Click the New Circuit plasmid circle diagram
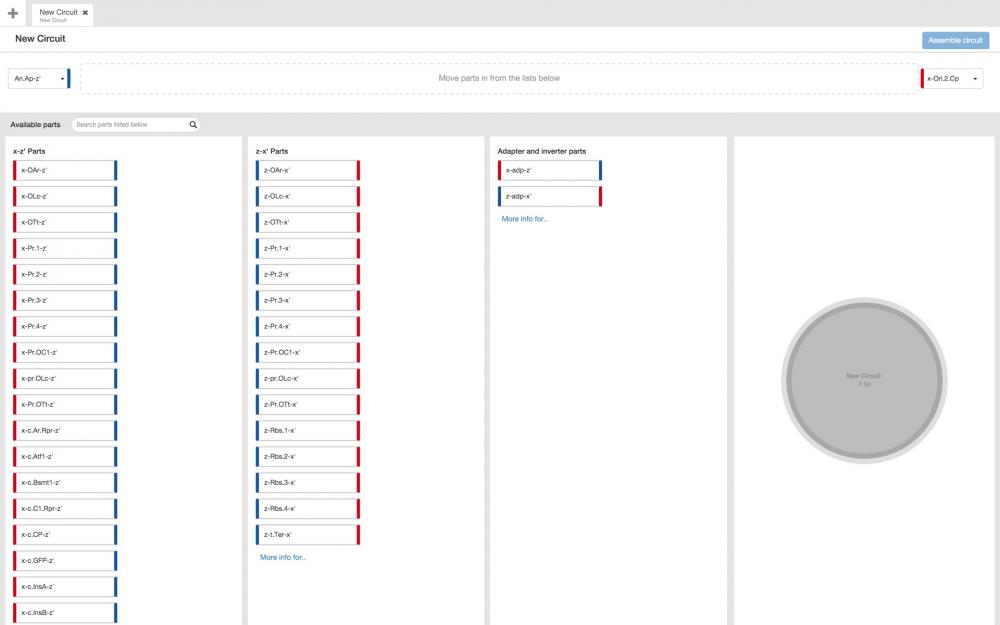 coord(864,380)
